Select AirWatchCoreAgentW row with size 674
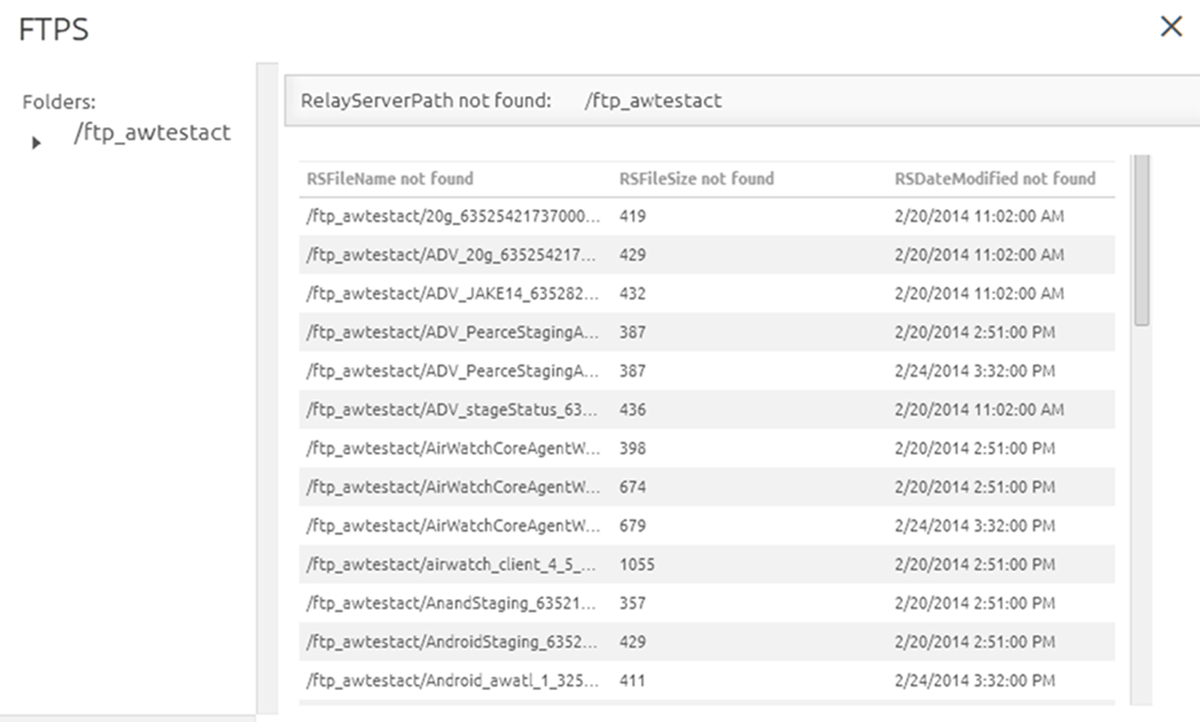The width and height of the screenshot is (1200, 722). coord(706,487)
